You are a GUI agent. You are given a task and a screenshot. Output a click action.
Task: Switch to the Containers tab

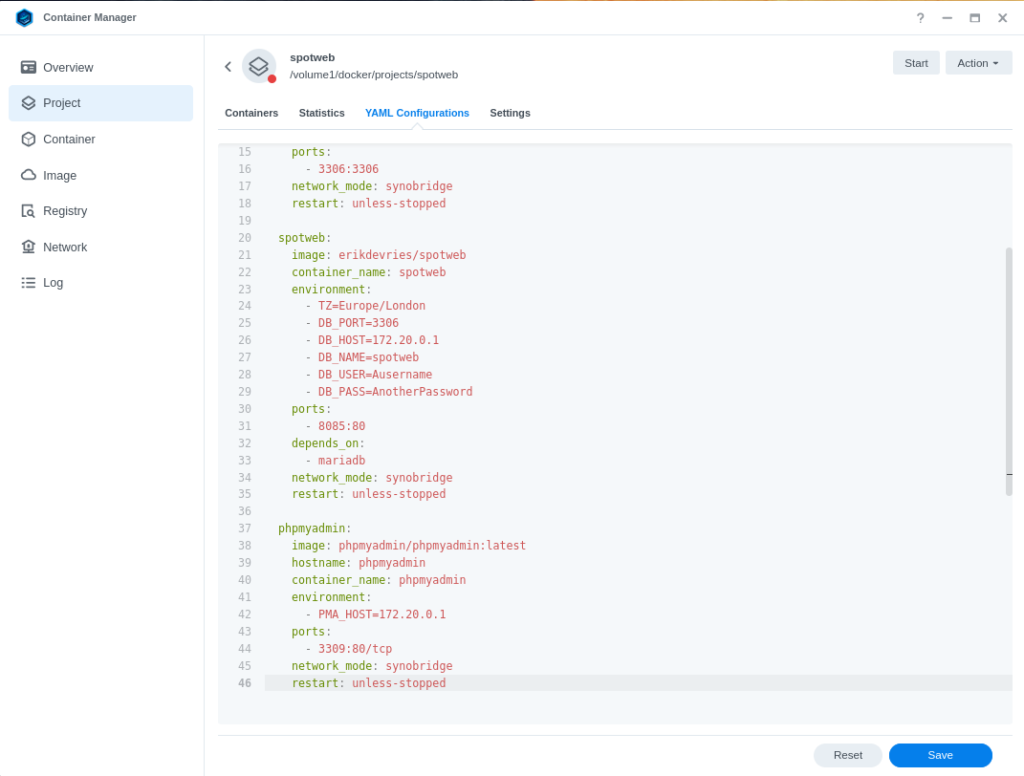[x=251, y=113]
